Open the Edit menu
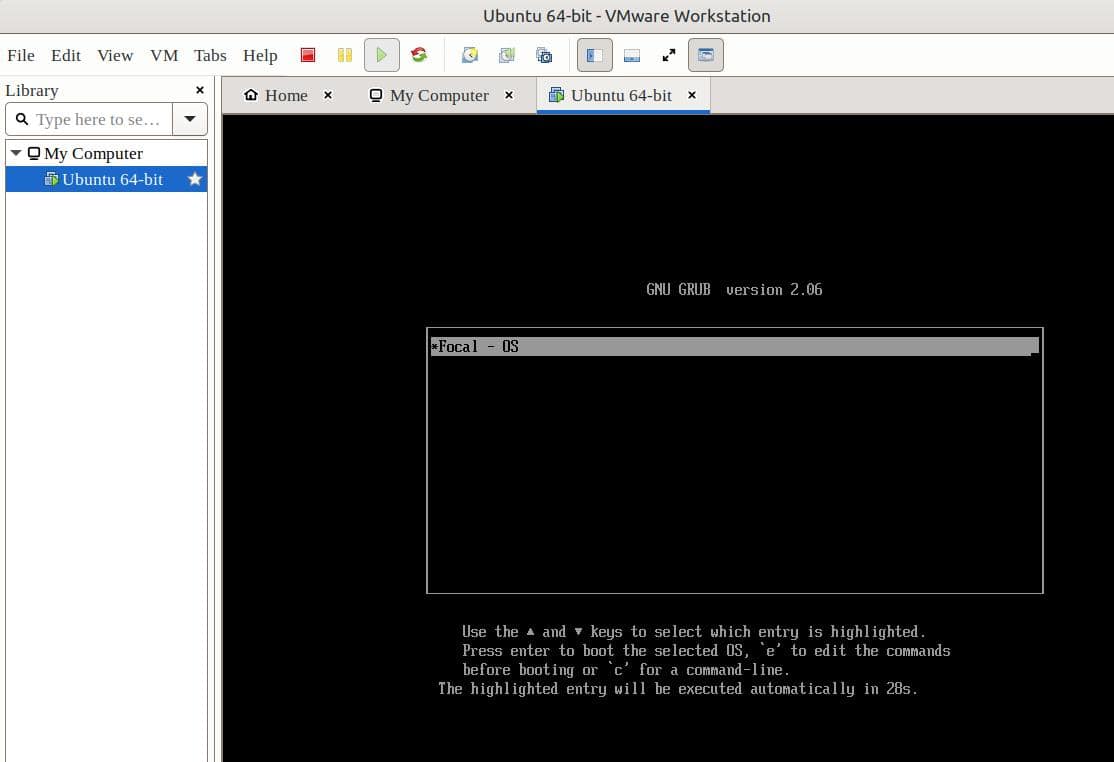Image resolution: width=1114 pixels, height=762 pixels. (x=65, y=55)
